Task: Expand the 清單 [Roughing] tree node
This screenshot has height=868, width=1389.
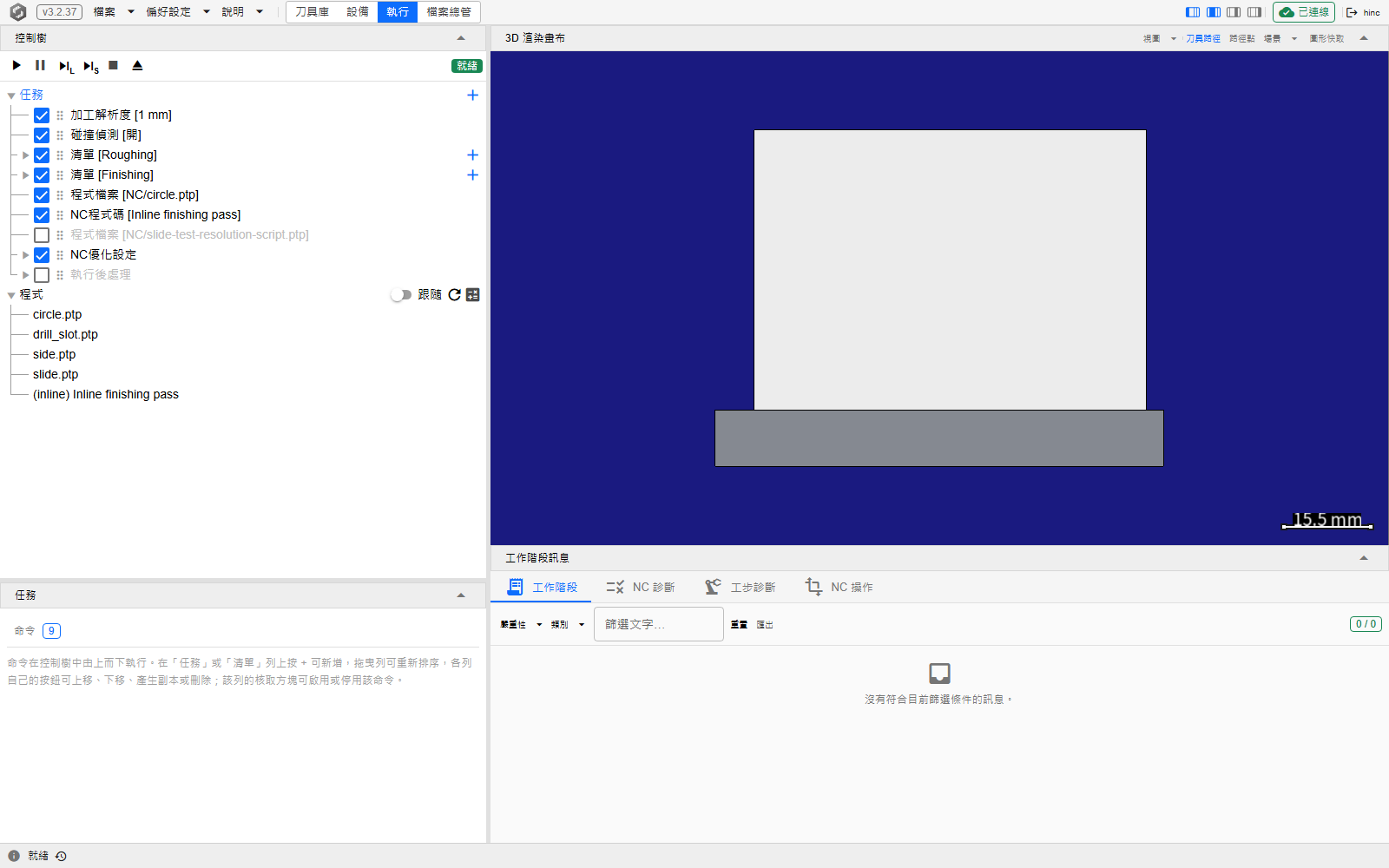Action: pyautogui.click(x=25, y=155)
